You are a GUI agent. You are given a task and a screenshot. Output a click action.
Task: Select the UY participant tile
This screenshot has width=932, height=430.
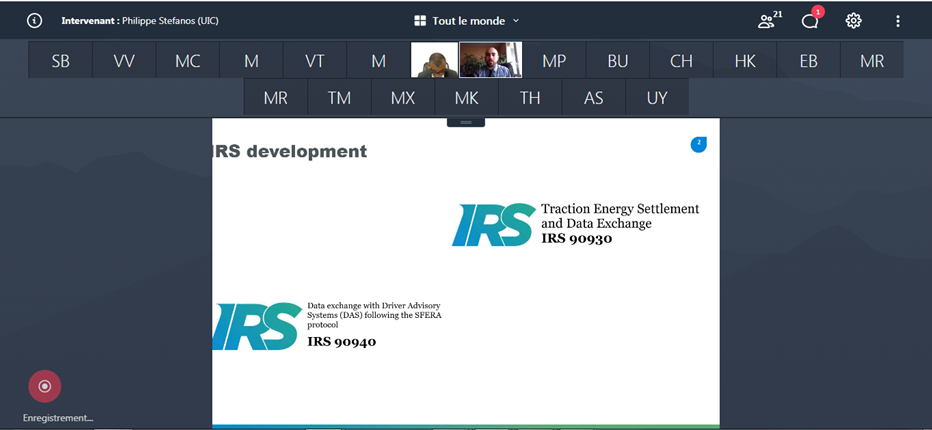tap(657, 97)
